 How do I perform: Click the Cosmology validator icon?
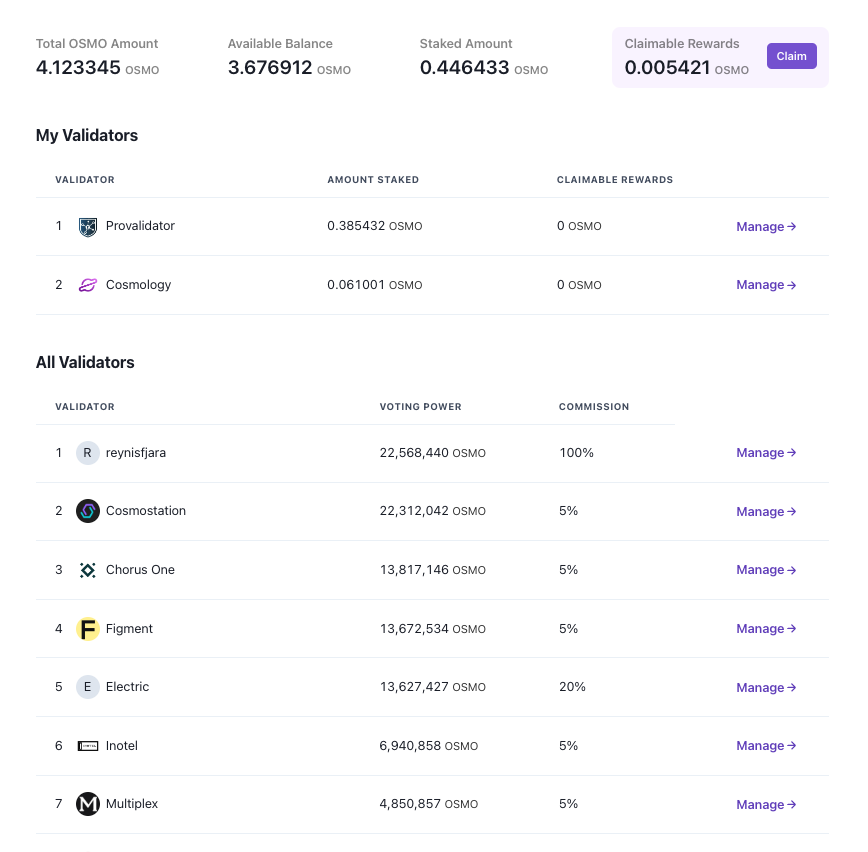[88, 285]
